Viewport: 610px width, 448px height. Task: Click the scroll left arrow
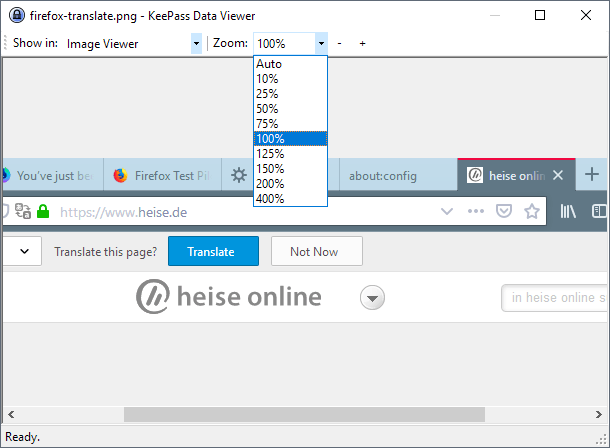click(x=11, y=414)
